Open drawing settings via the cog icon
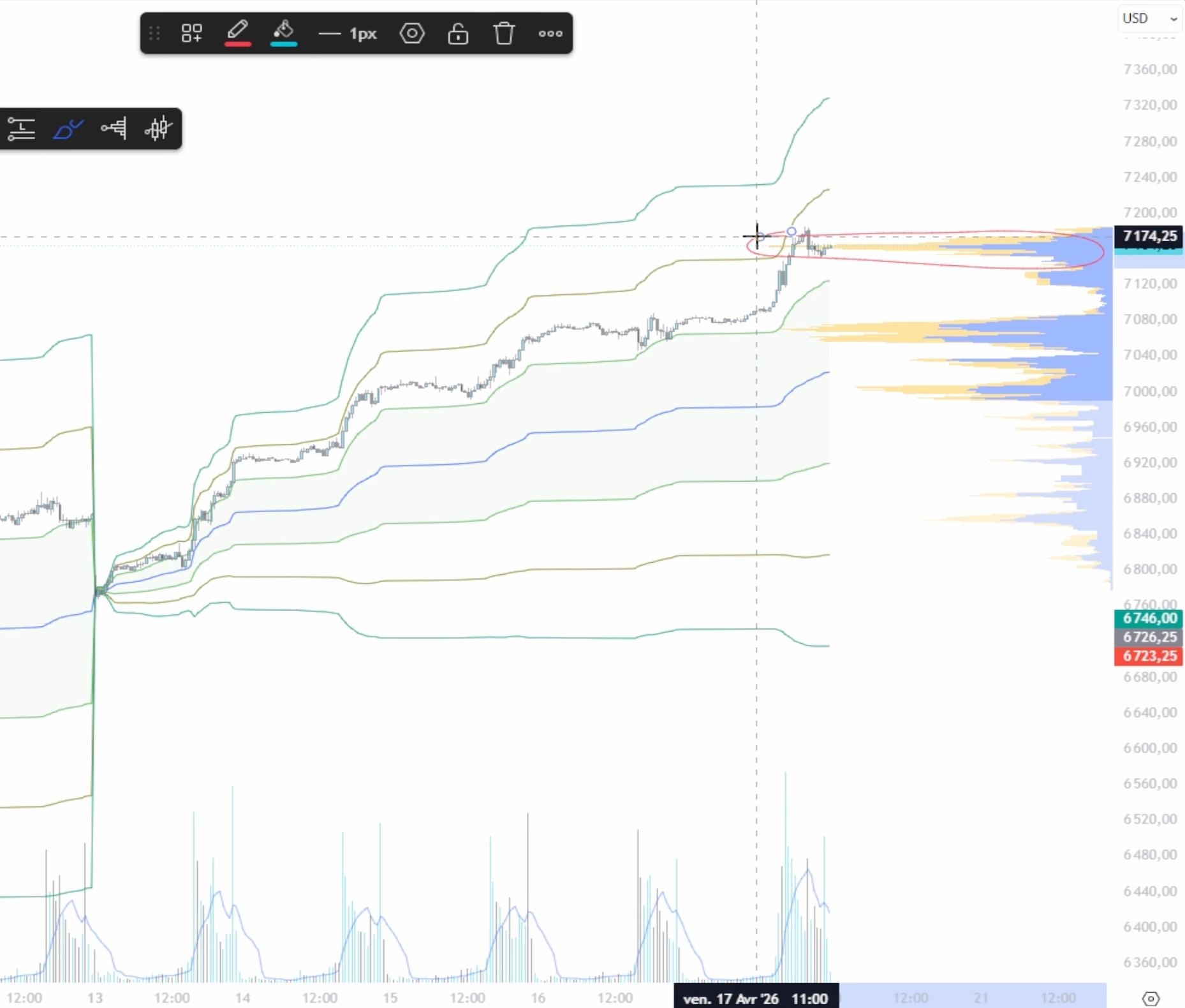The height and width of the screenshot is (1008, 1185). [x=413, y=33]
